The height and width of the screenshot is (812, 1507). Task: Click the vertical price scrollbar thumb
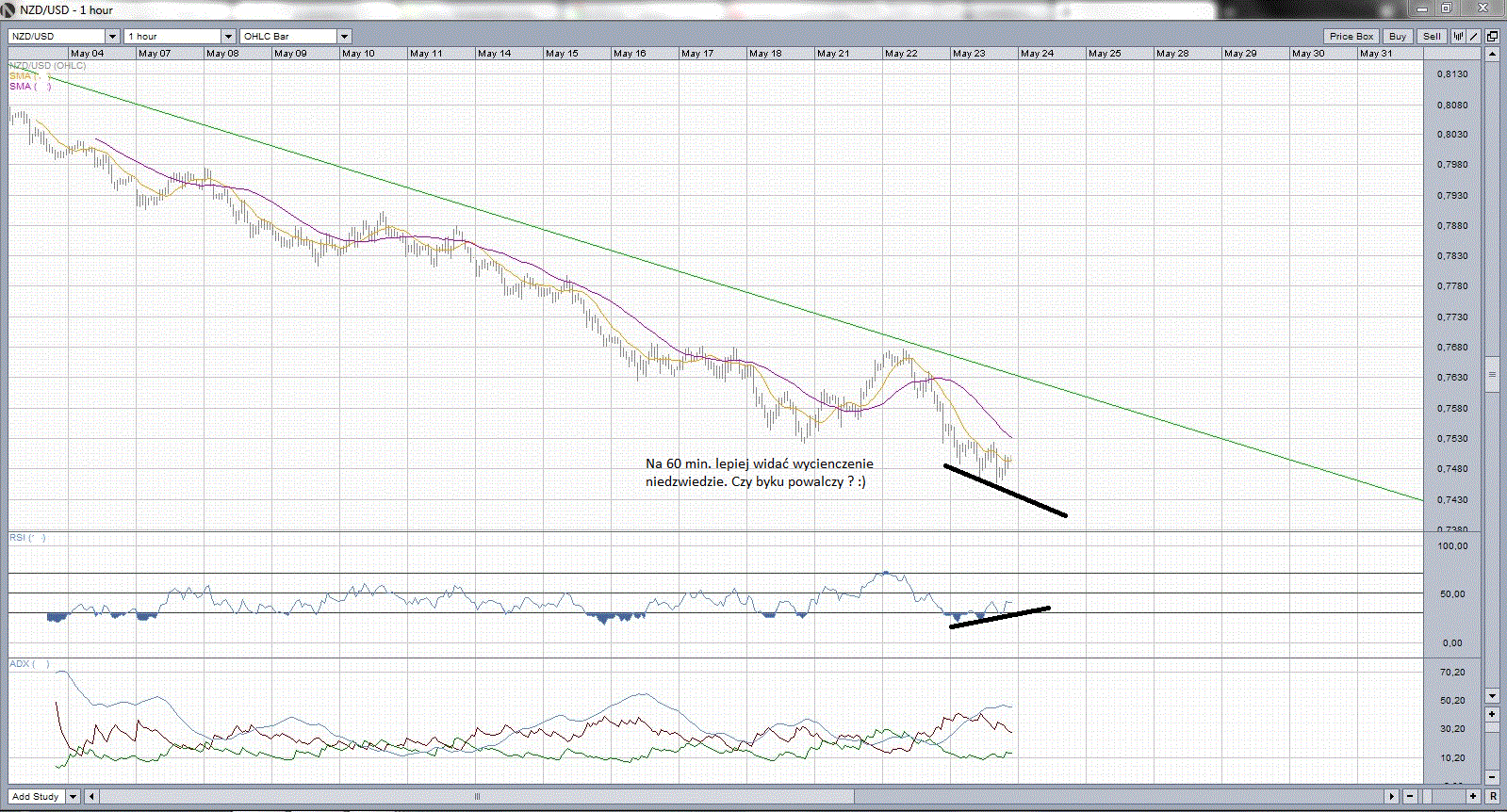(1492, 375)
